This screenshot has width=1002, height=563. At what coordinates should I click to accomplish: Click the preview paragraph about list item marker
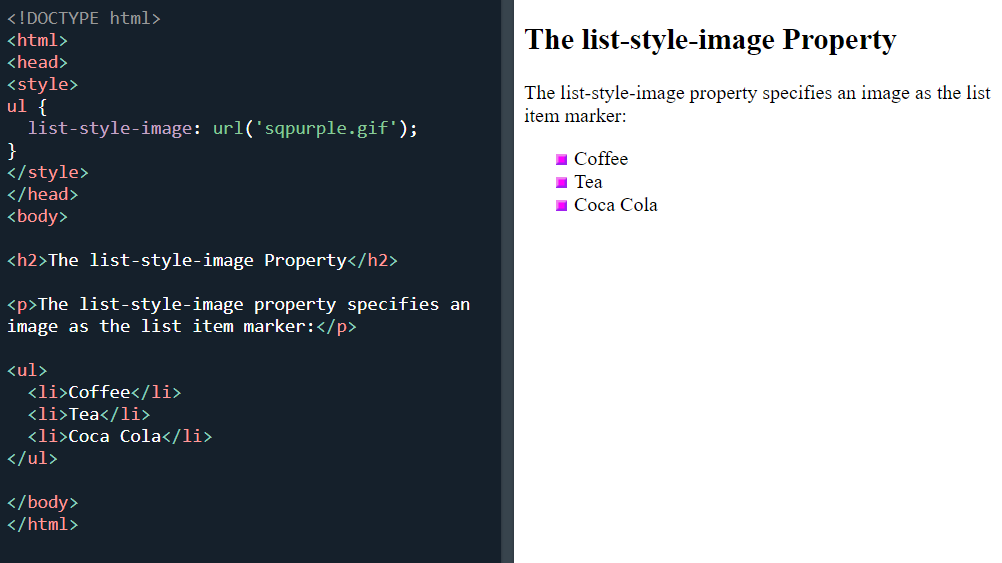757,104
